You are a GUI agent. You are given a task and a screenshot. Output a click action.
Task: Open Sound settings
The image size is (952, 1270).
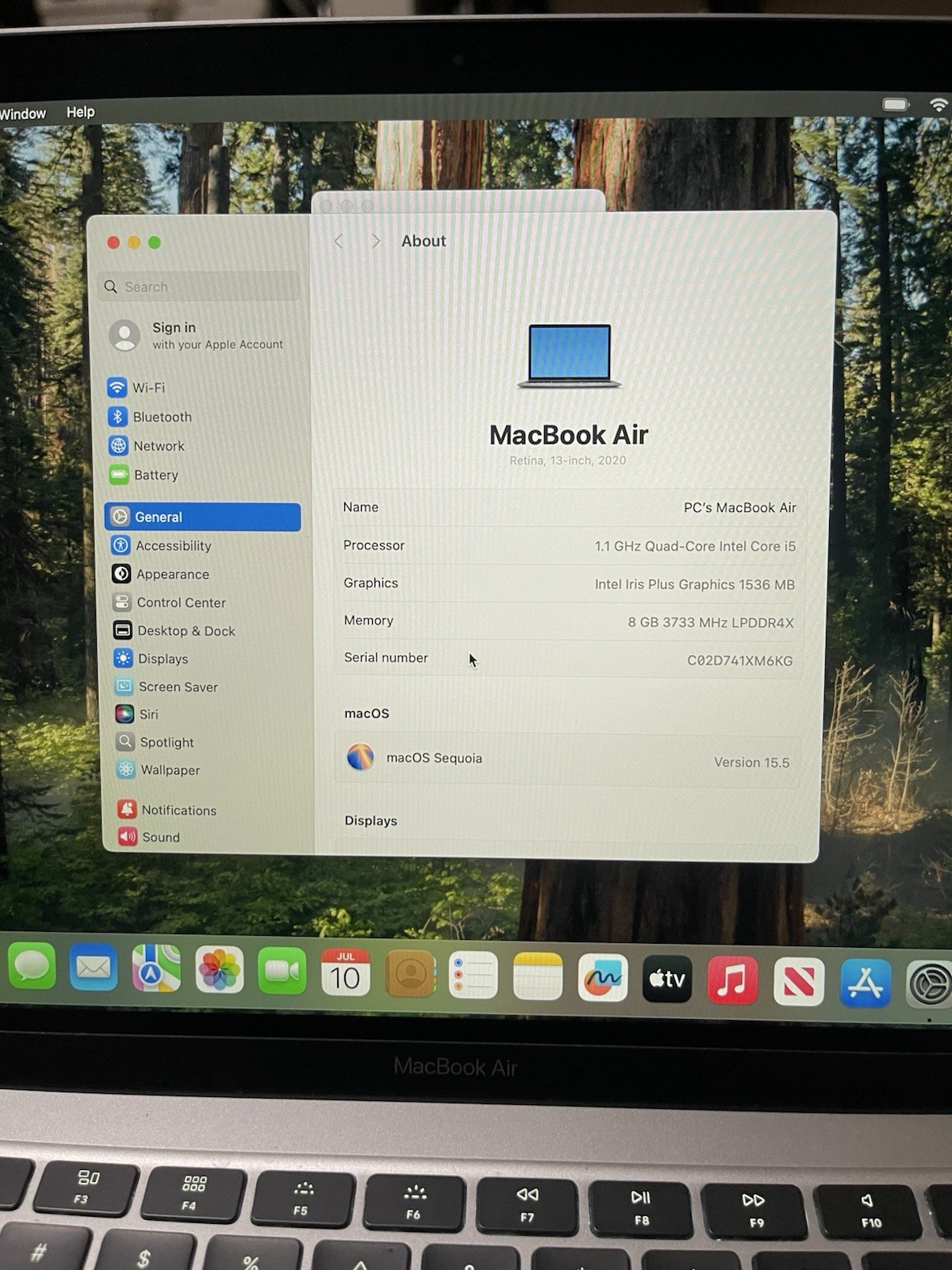tap(148, 837)
